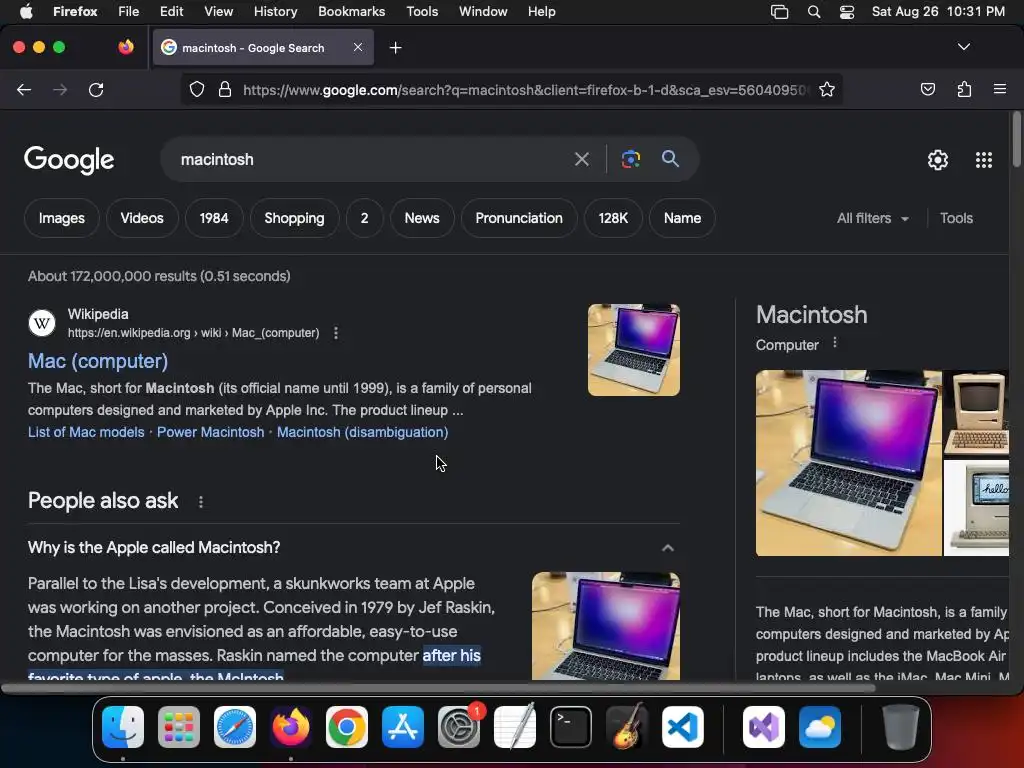This screenshot has height=768, width=1024.
Task: Open a new tab with plus button
Action: pos(395,48)
